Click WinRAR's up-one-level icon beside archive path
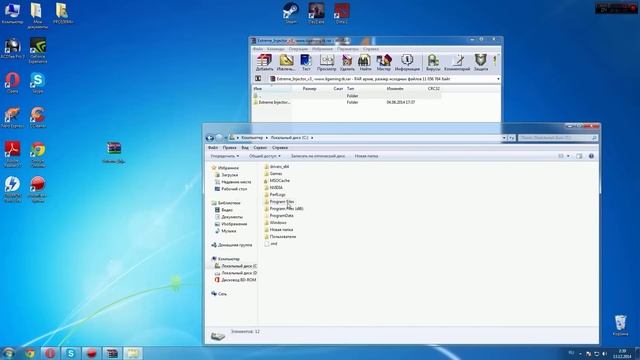The image size is (640, 360). (x=258, y=79)
